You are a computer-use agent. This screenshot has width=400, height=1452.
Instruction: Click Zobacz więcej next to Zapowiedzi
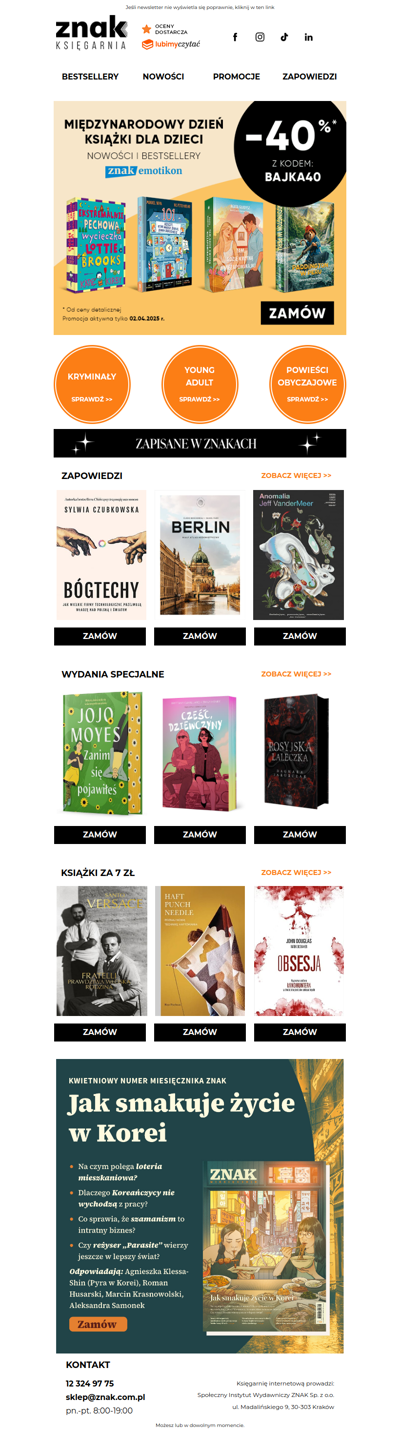[296, 476]
